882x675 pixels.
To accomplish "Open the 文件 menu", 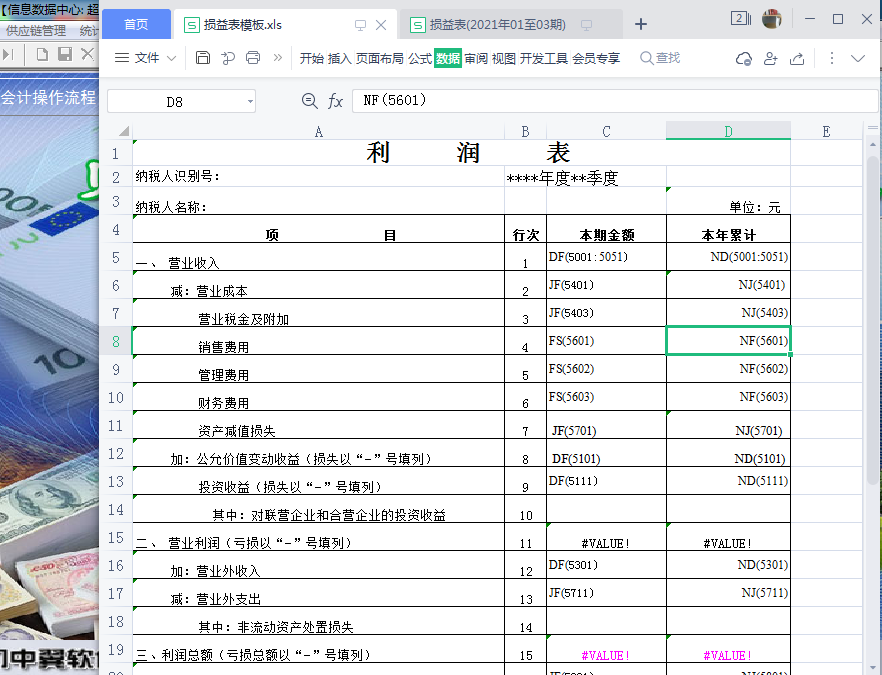I will [147, 57].
